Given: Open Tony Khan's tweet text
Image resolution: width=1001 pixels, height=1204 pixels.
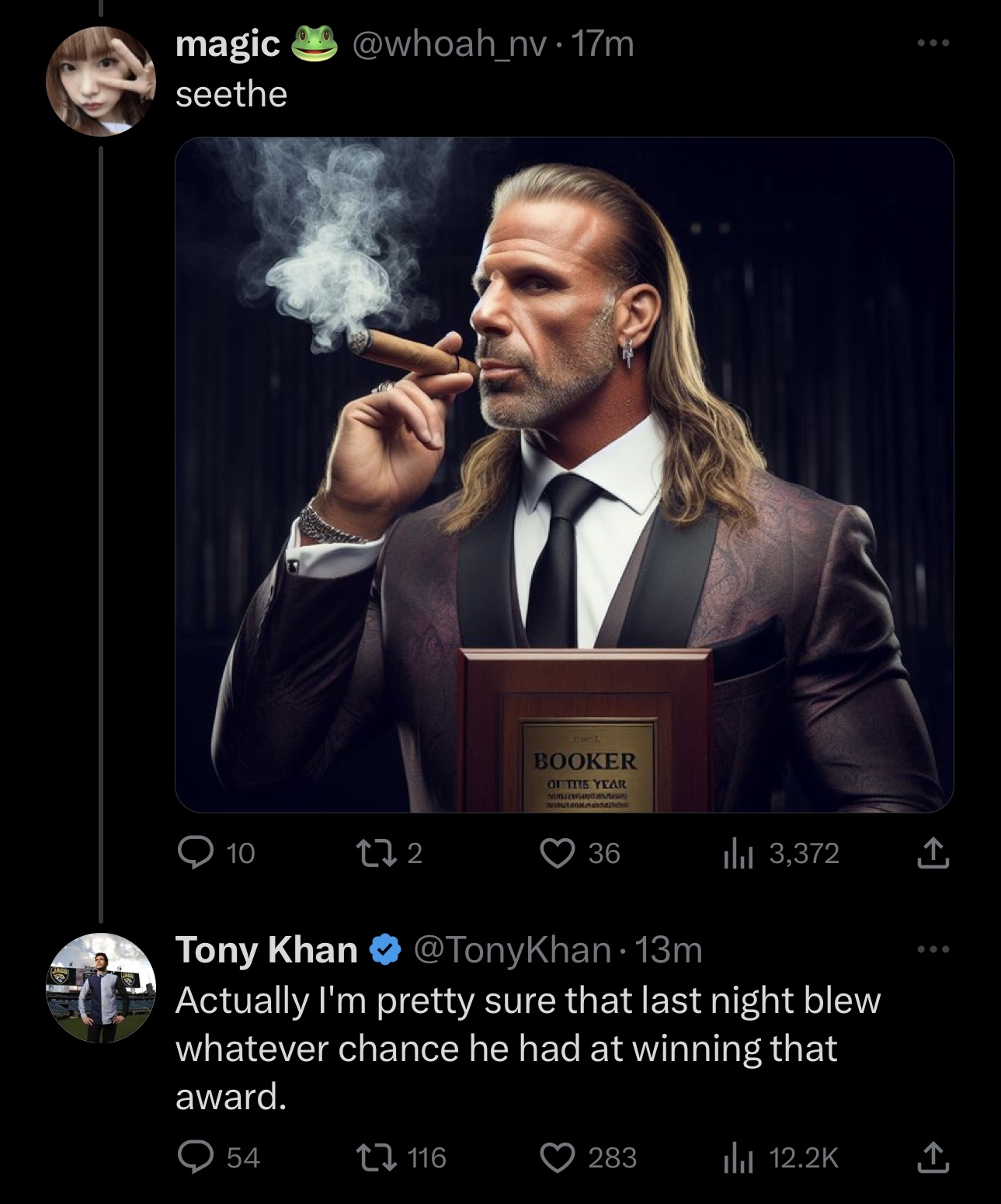Looking at the screenshot, I should [x=528, y=1048].
